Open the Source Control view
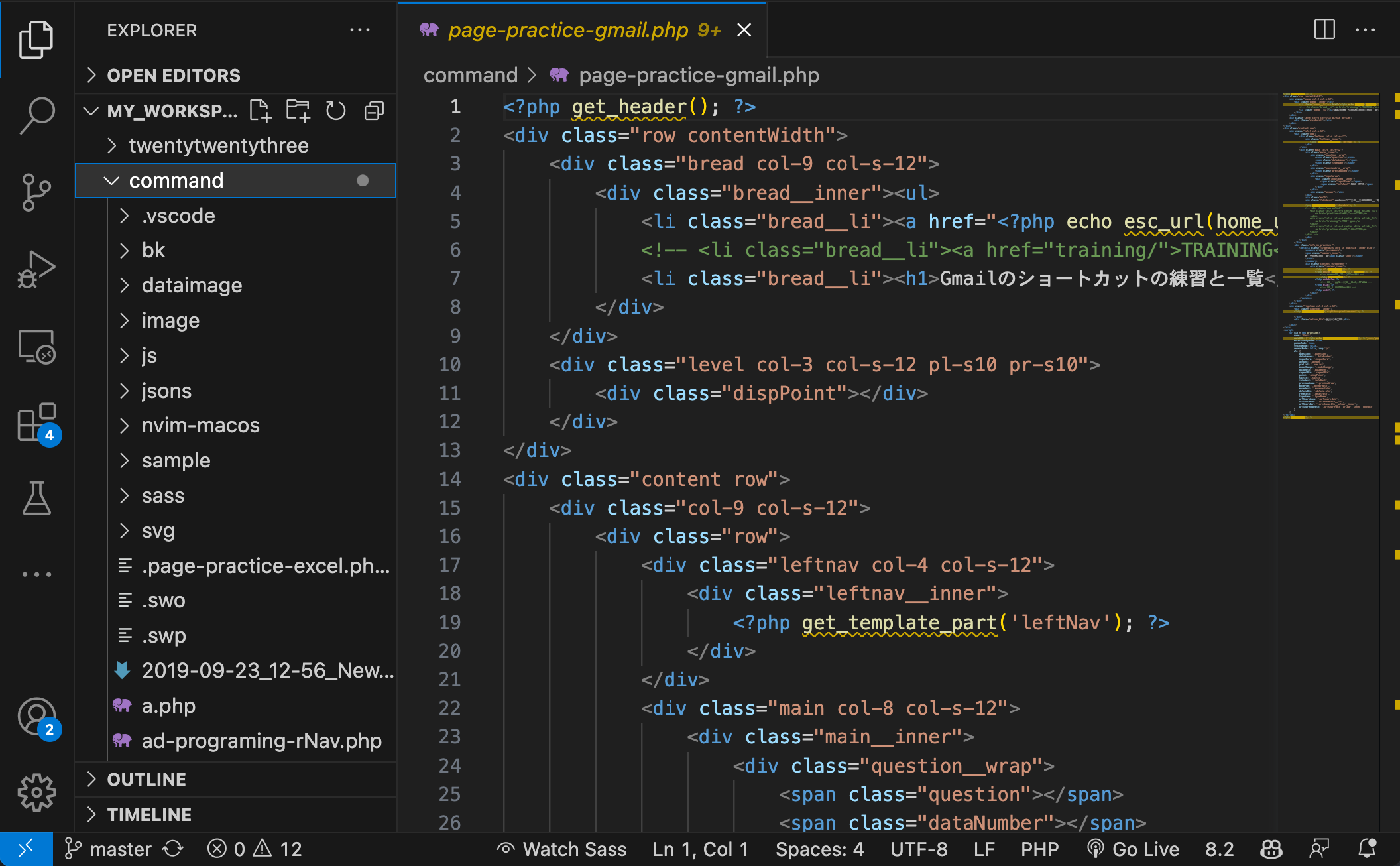 (x=36, y=192)
